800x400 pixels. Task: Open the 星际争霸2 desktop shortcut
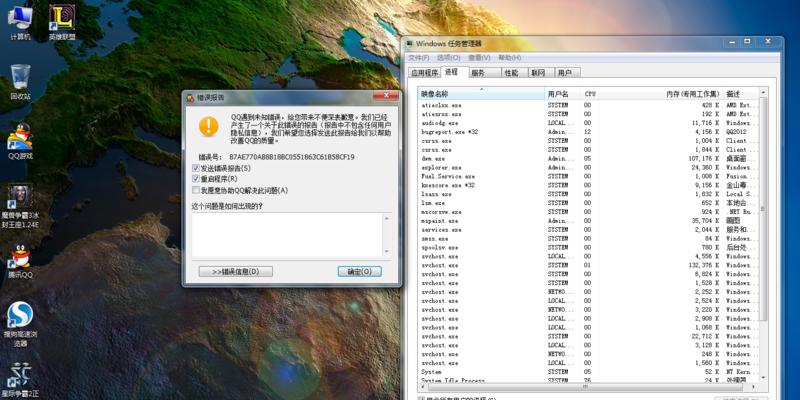[x=20, y=380]
